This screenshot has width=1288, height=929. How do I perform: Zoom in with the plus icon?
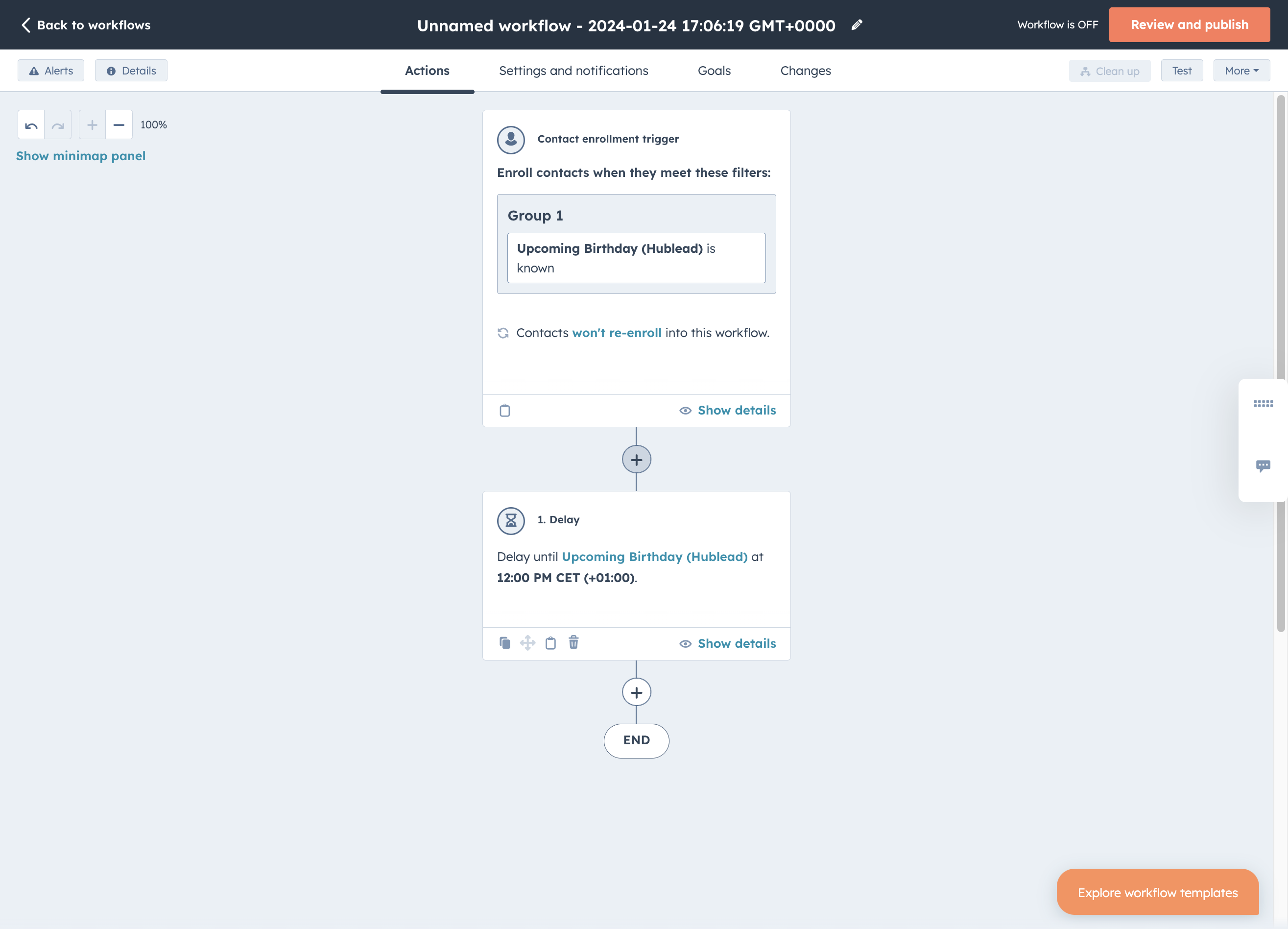[x=92, y=125]
